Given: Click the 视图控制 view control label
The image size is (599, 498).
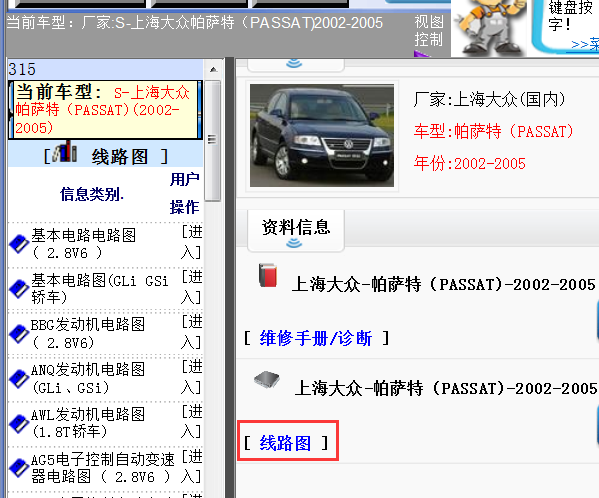Looking at the screenshot, I should tap(429, 31).
